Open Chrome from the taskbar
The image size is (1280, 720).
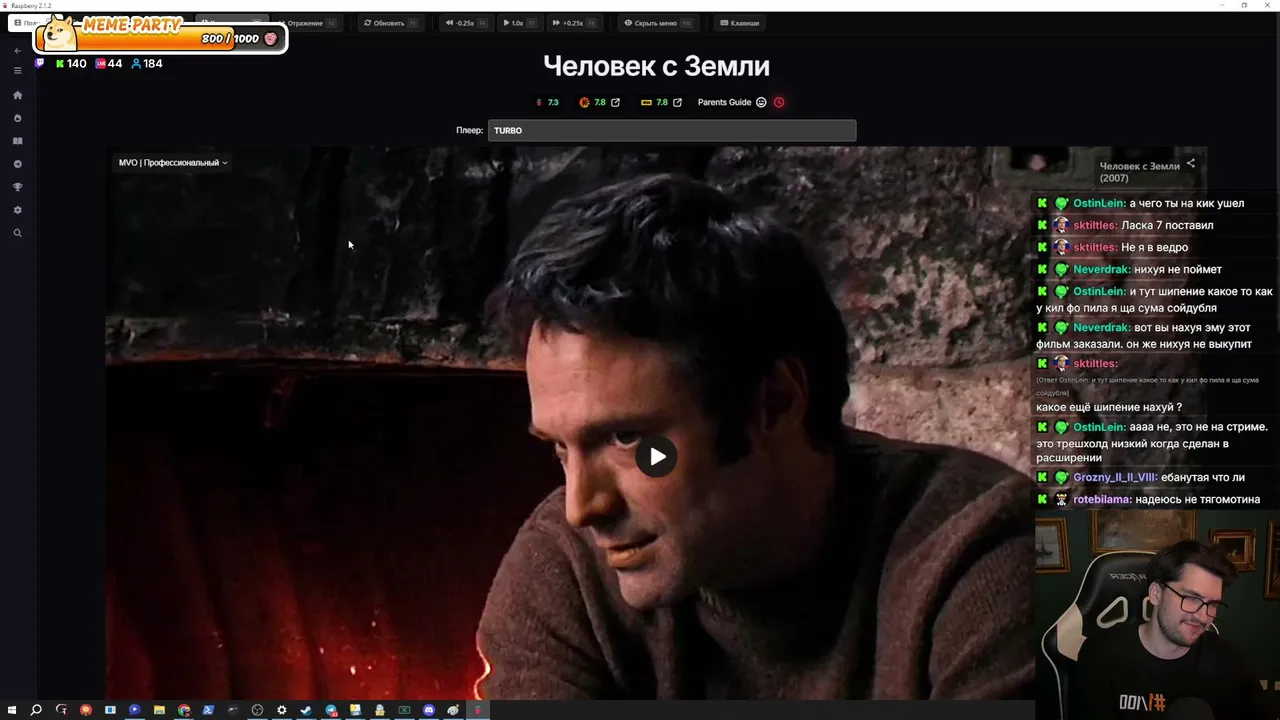click(184, 710)
